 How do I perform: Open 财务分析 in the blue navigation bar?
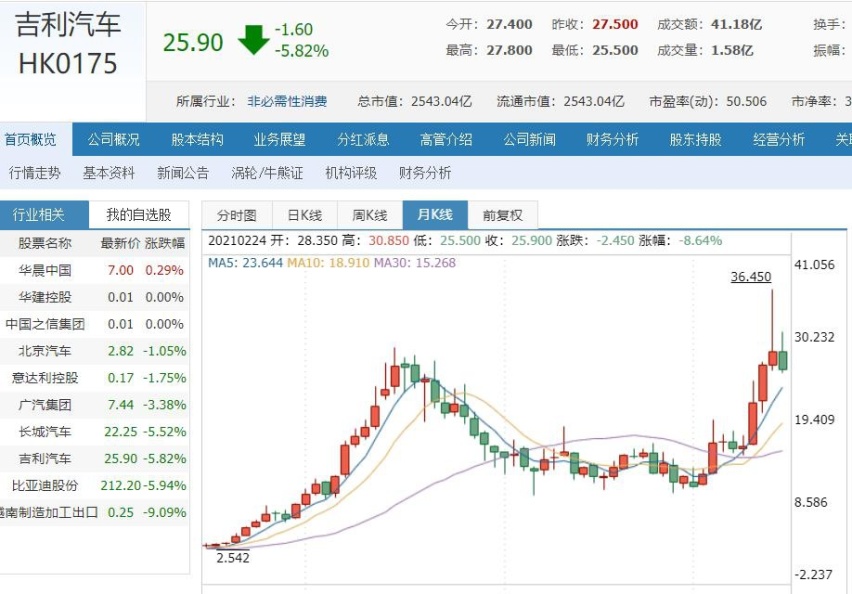tap(612, 140)
